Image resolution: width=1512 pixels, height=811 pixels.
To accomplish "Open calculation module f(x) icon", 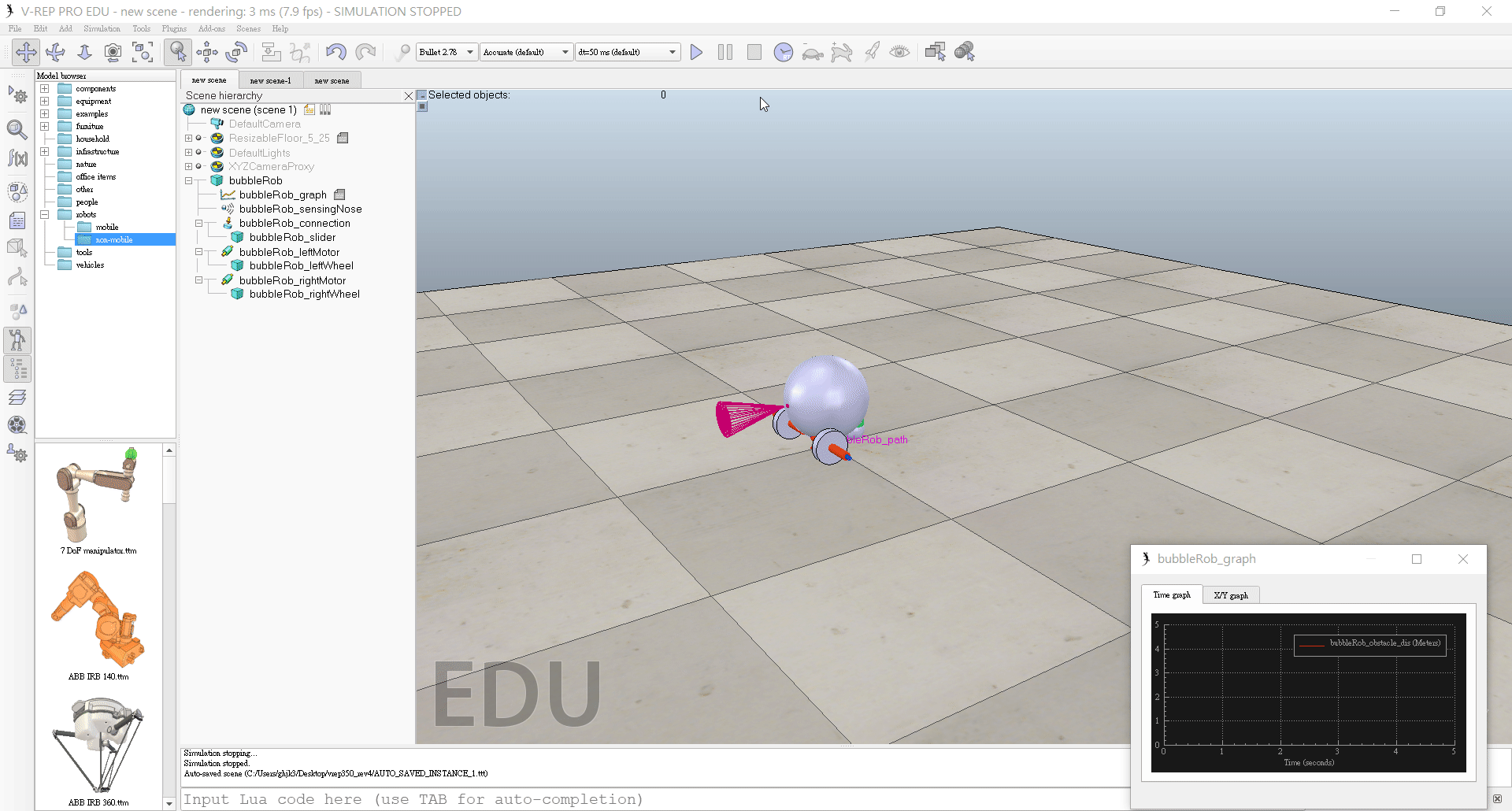I will pos(17,158).
